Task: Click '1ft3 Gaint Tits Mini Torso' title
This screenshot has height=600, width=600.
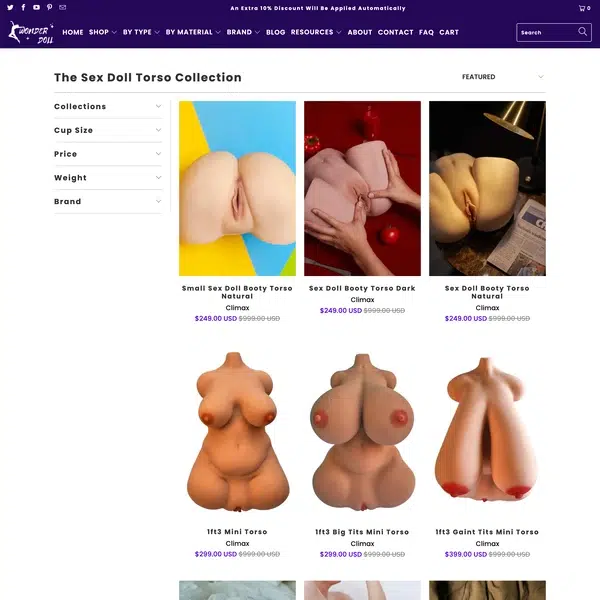Action: 487,532
